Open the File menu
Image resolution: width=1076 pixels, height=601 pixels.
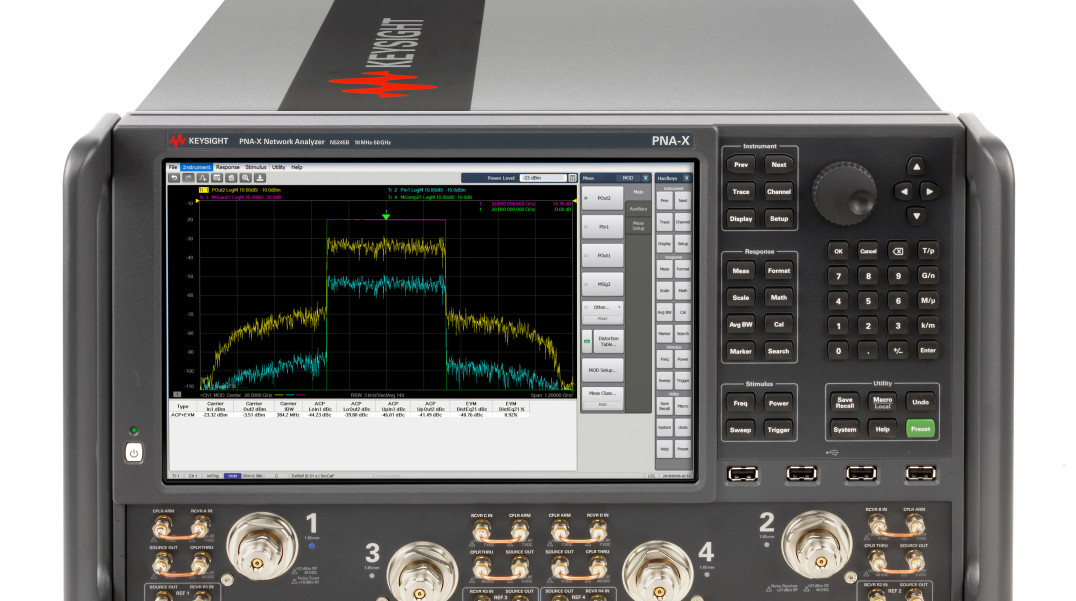coord(173,167)
